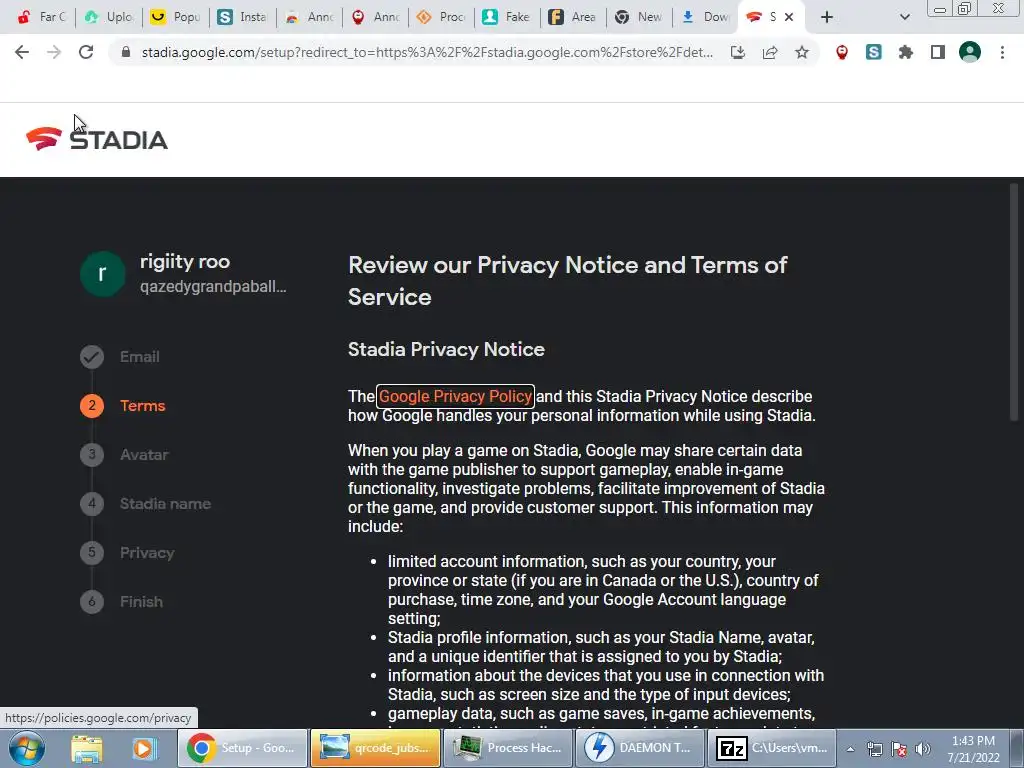Open the red location pin extension

point(842,52)
